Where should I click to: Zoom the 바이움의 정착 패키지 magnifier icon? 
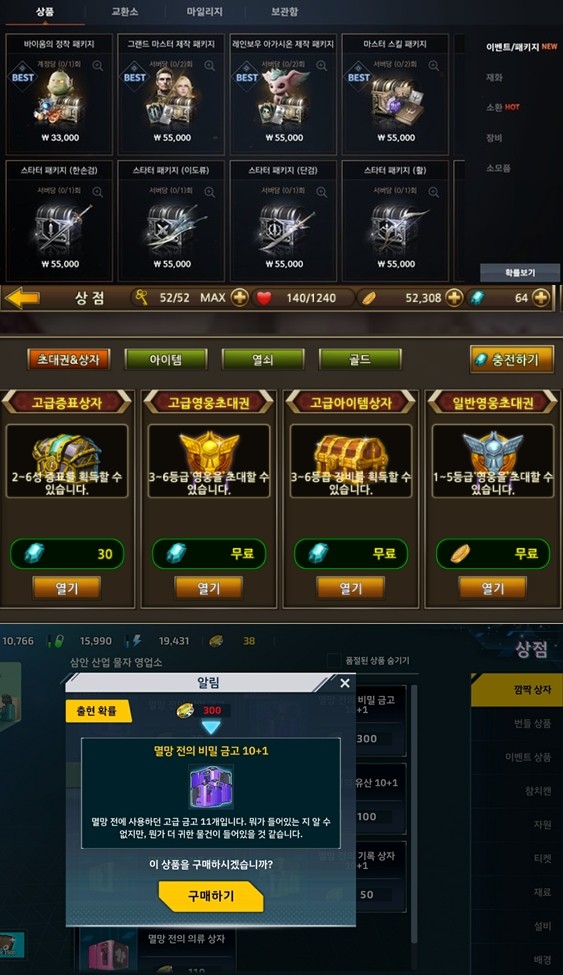coord(98,65)
